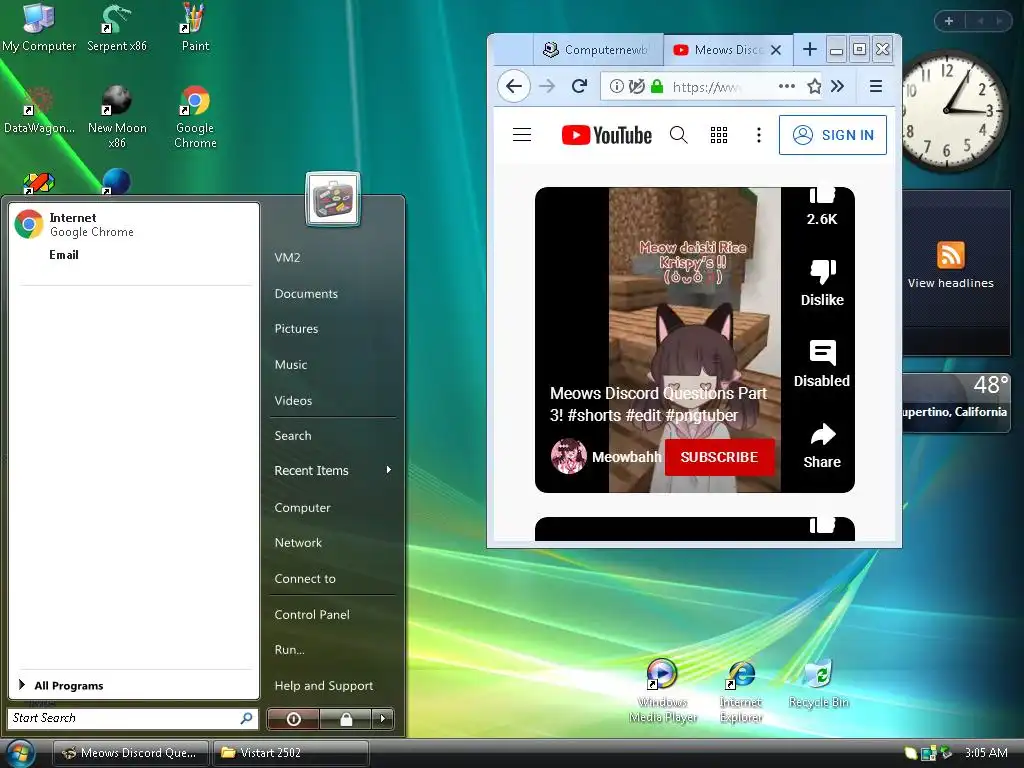The width and height of the screenshot is (1024, 768).
Task: Expand shutdown options arrow
Action: pos(383,719)
